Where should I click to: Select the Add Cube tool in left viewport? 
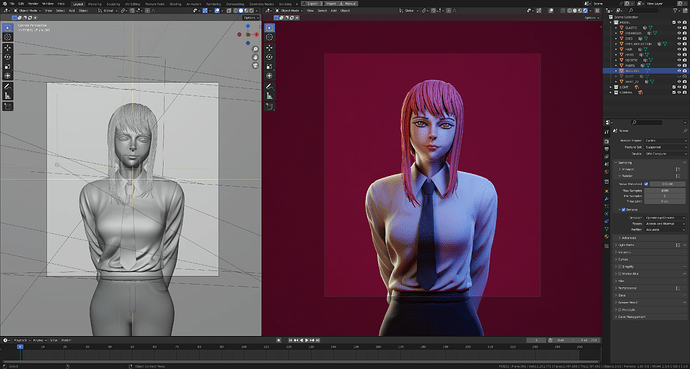8,106
